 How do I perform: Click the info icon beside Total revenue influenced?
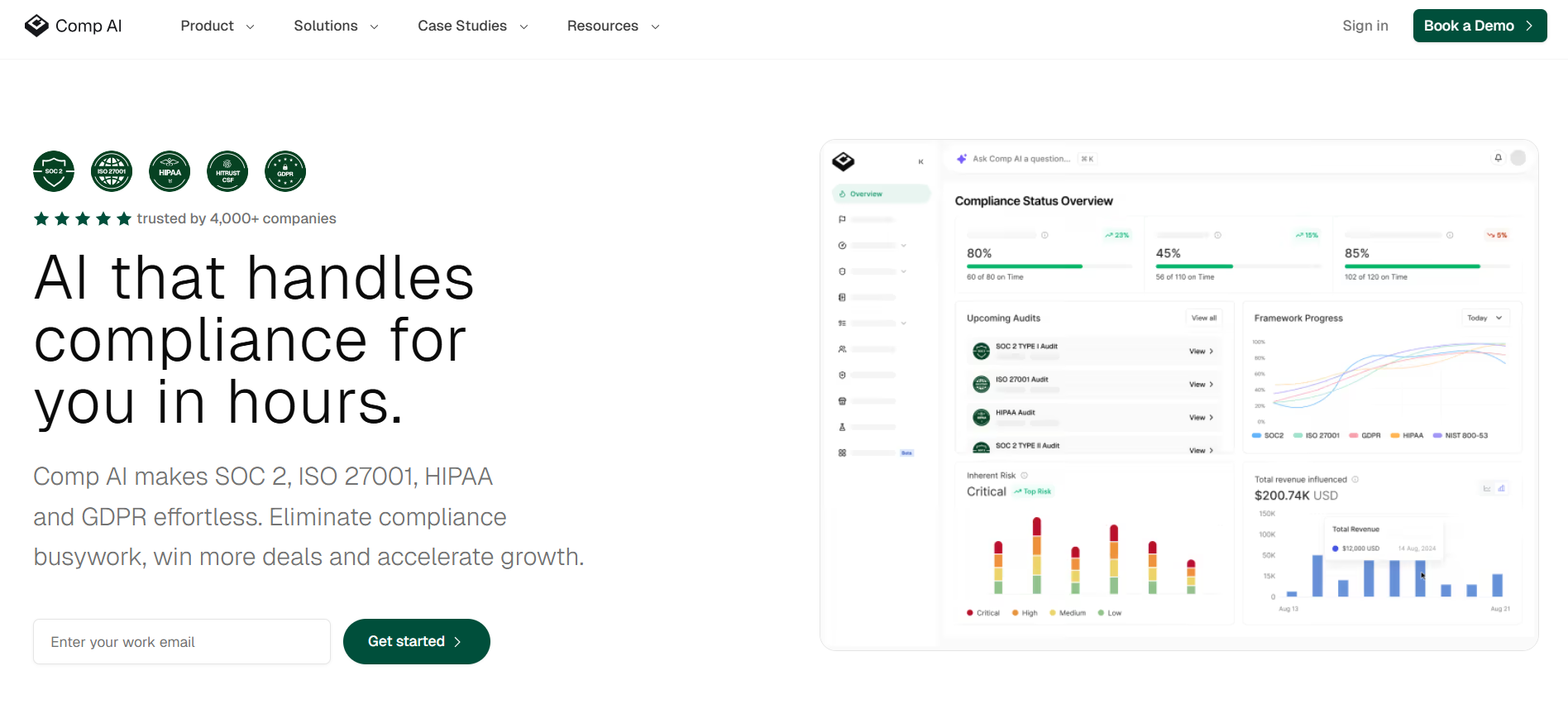(x=1355, y=480)
